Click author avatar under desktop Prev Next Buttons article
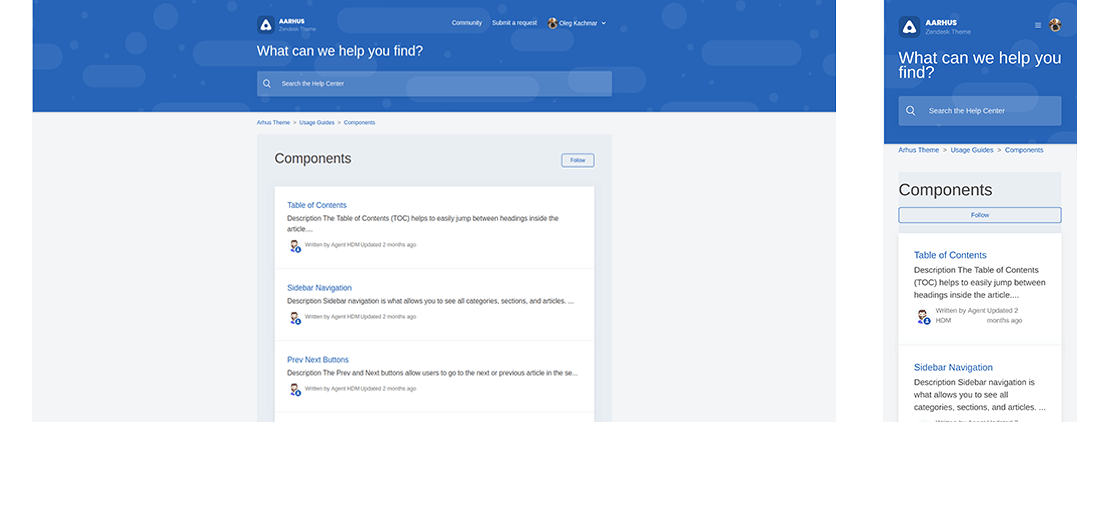Viewport: 1110px width, 508px height. point(295,389)
